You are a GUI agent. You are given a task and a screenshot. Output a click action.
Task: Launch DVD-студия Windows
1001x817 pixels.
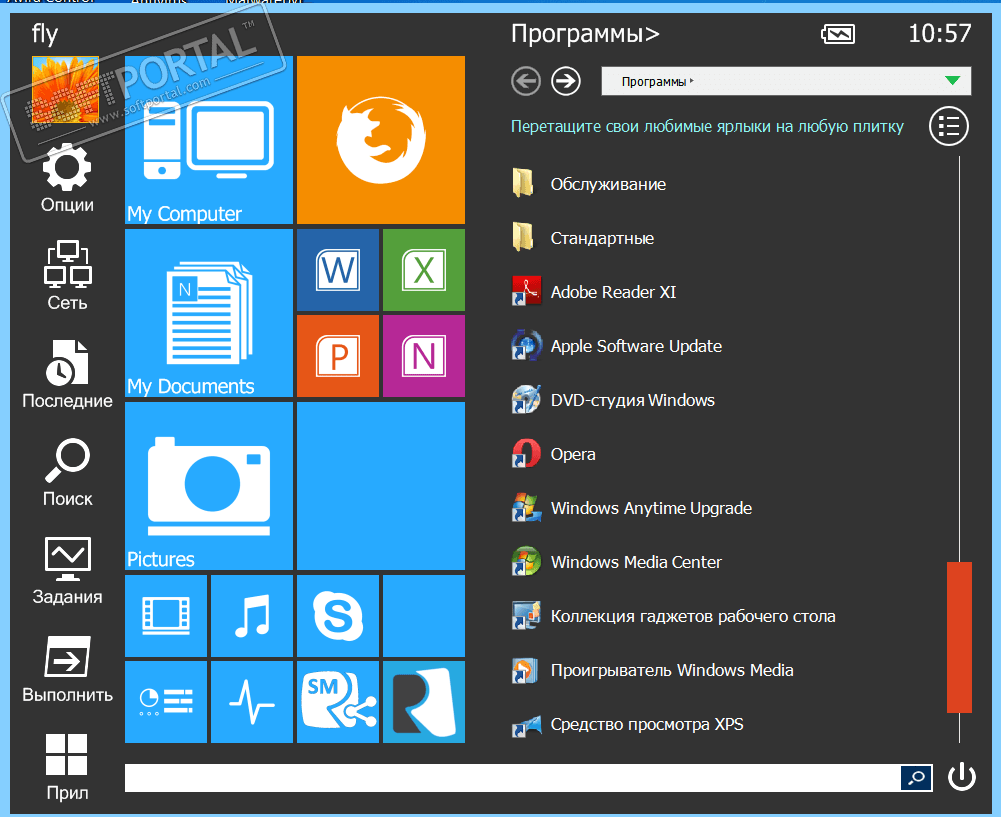tap(613, 400)
